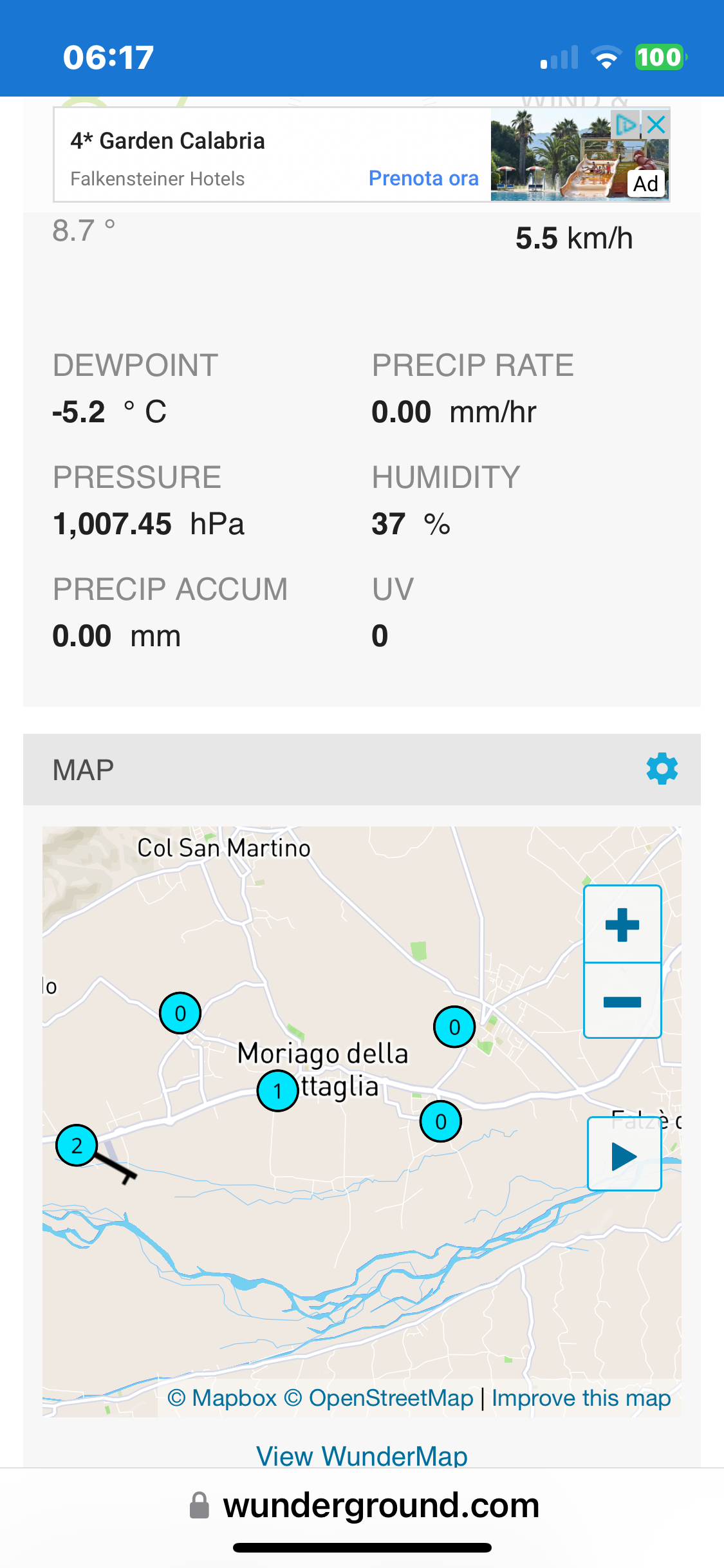Zoom in on the map with plus
Image resolution: width=724 pixels, height=1568 pixels.
(x=622, y=924)
